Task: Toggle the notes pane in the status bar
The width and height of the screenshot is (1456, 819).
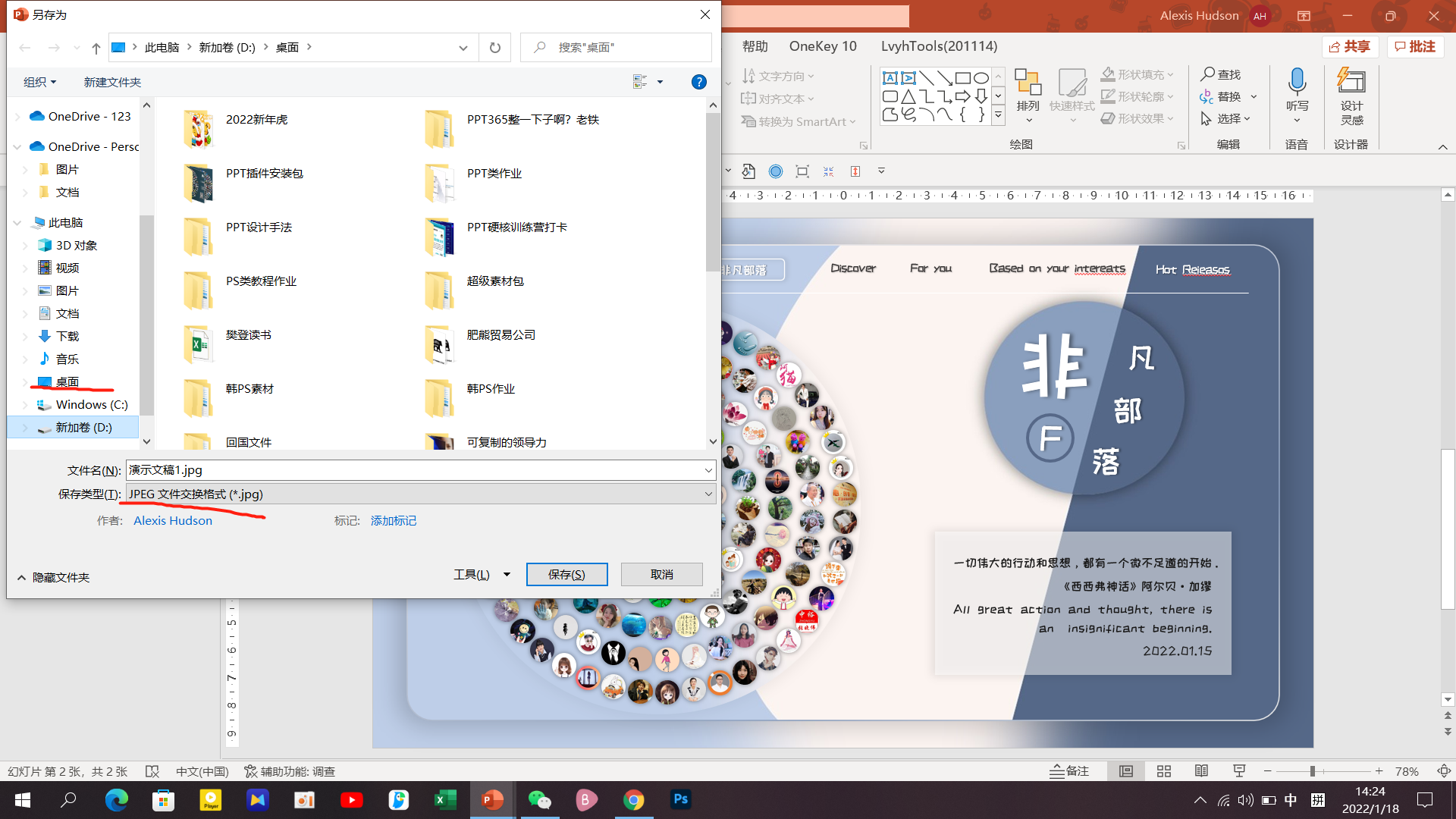Action: pos(1069,771)
